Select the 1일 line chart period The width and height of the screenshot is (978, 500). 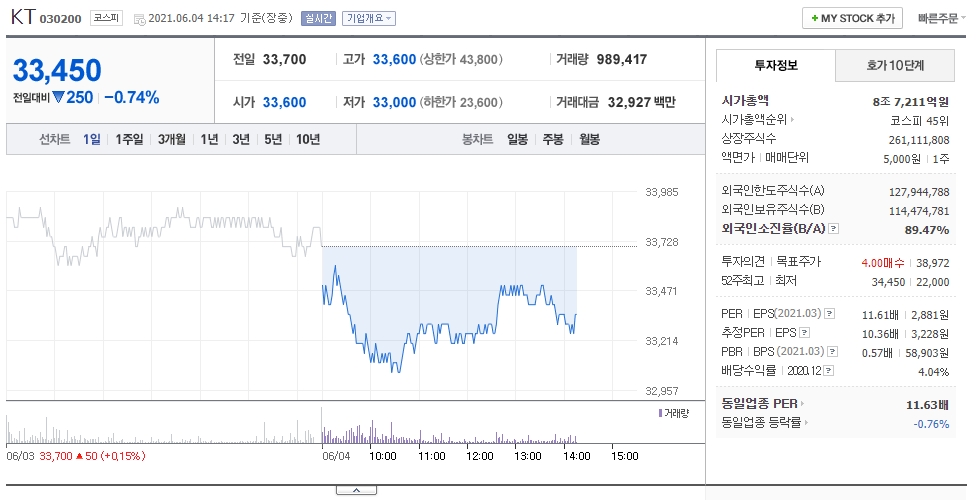(x=92, y=139)
